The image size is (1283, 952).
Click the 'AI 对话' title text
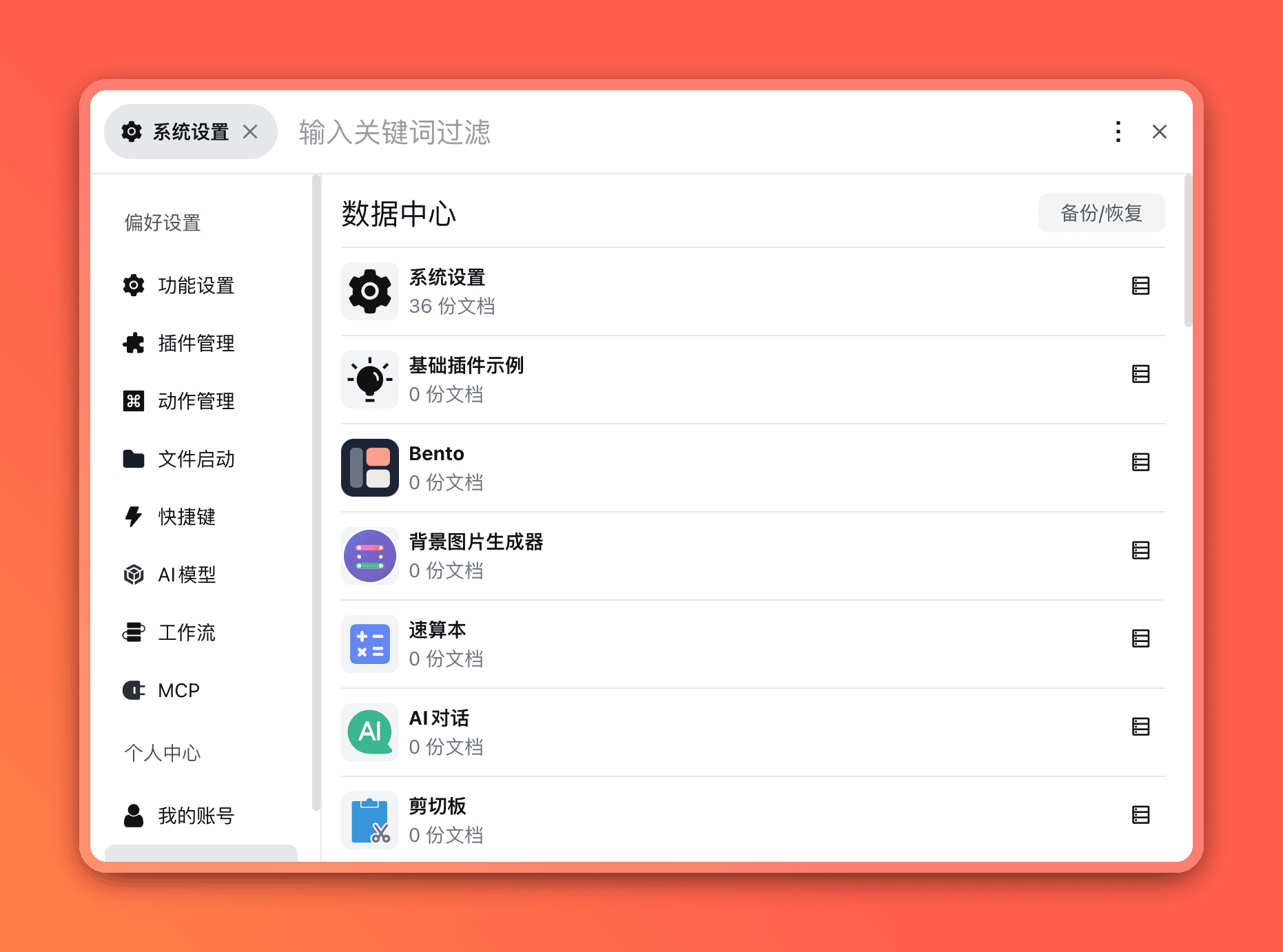click(439, 718)
